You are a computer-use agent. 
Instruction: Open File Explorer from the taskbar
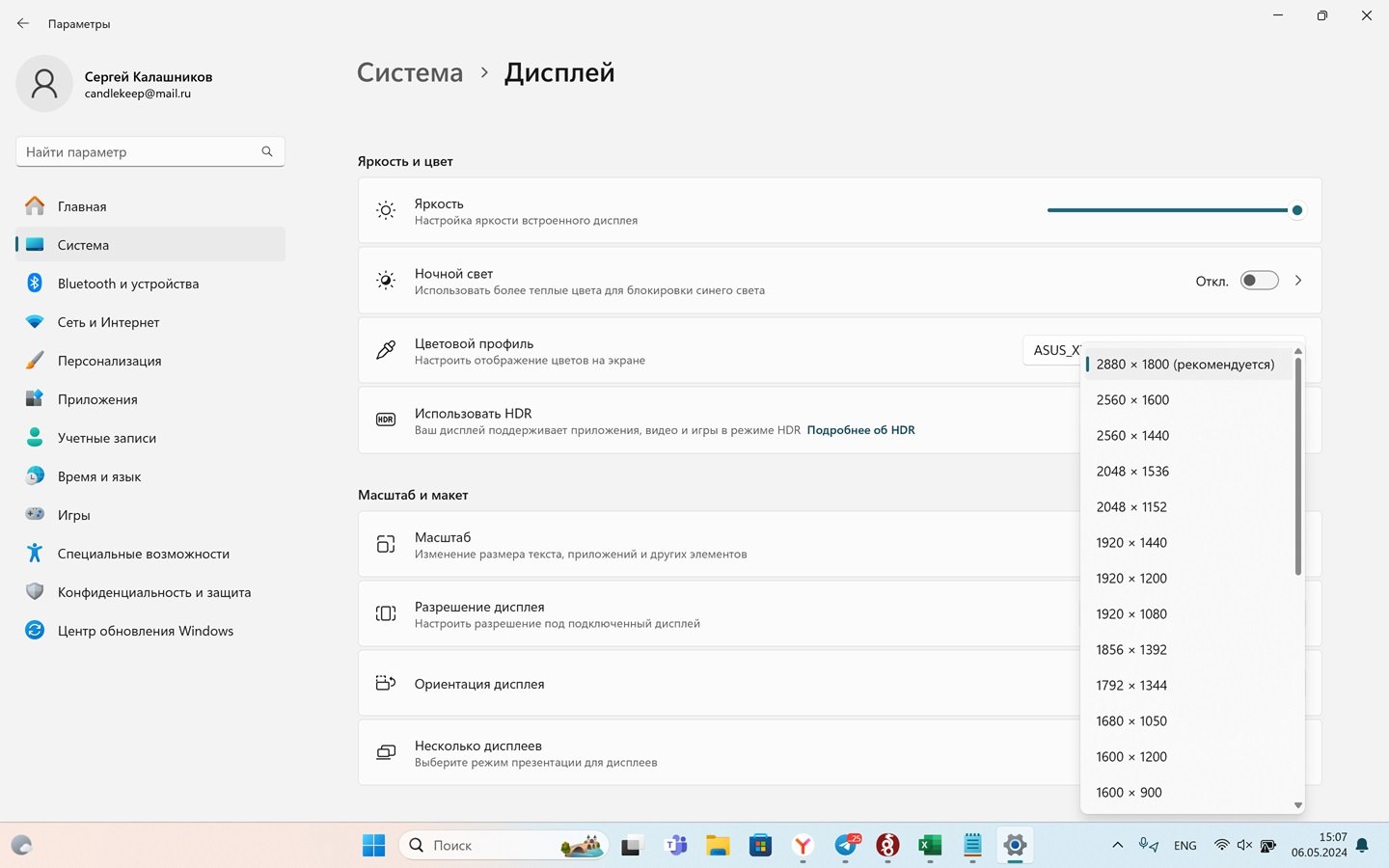coord(718,846)
